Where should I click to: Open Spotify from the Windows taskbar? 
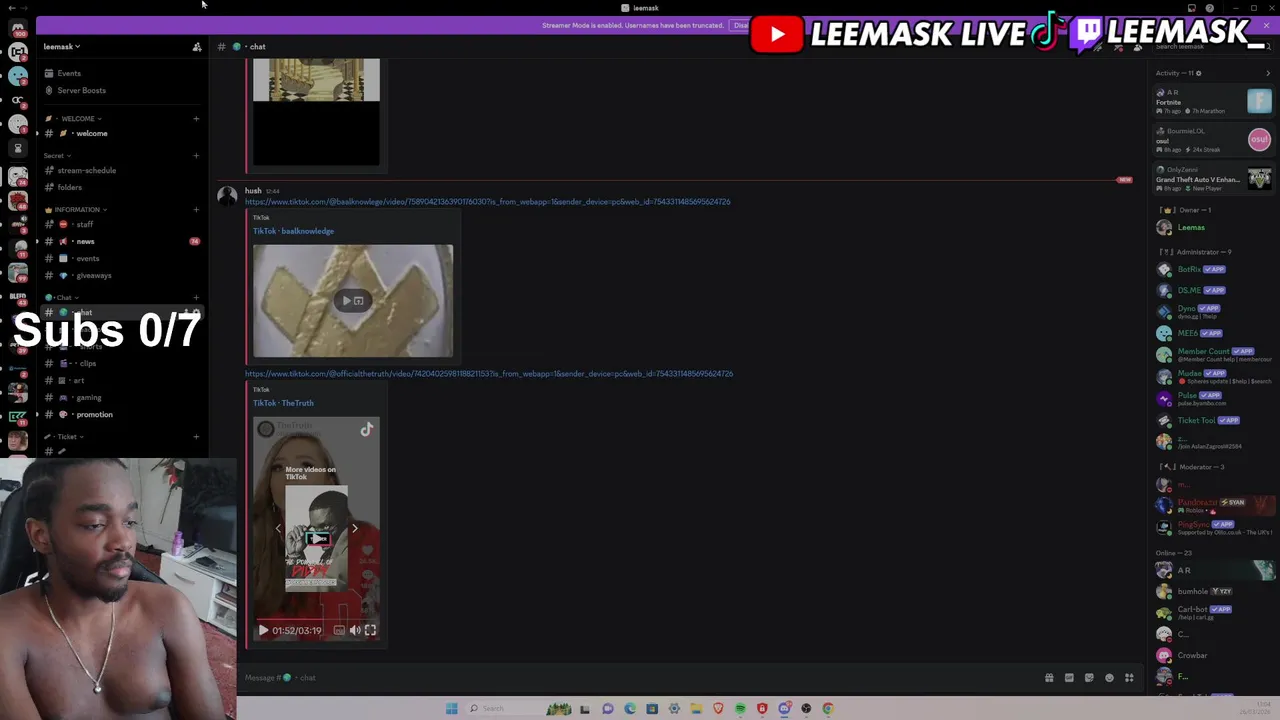[740, 708]
